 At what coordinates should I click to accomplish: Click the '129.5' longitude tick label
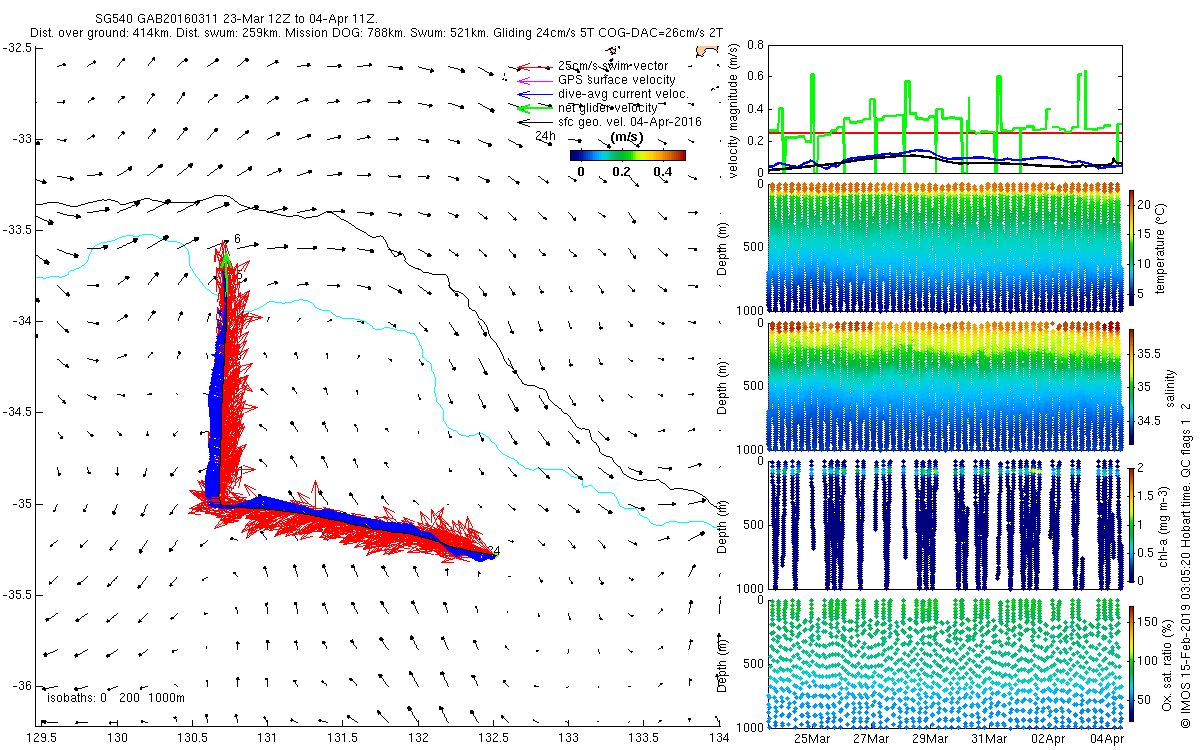pos(42,738)
